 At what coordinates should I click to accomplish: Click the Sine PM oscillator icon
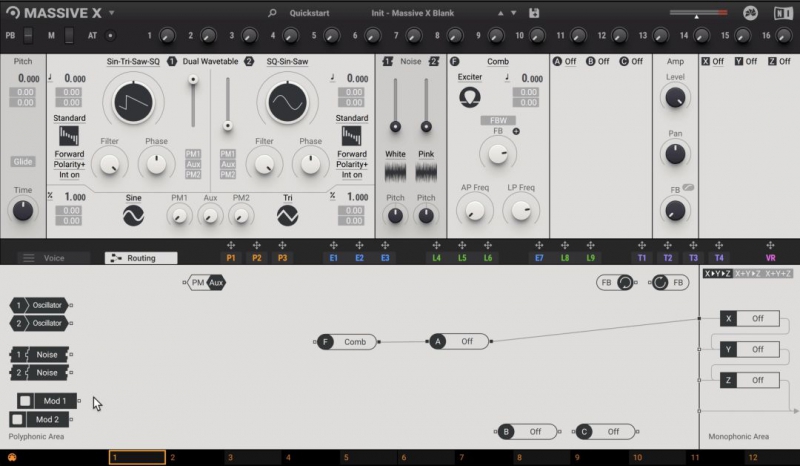click(133, 216)
